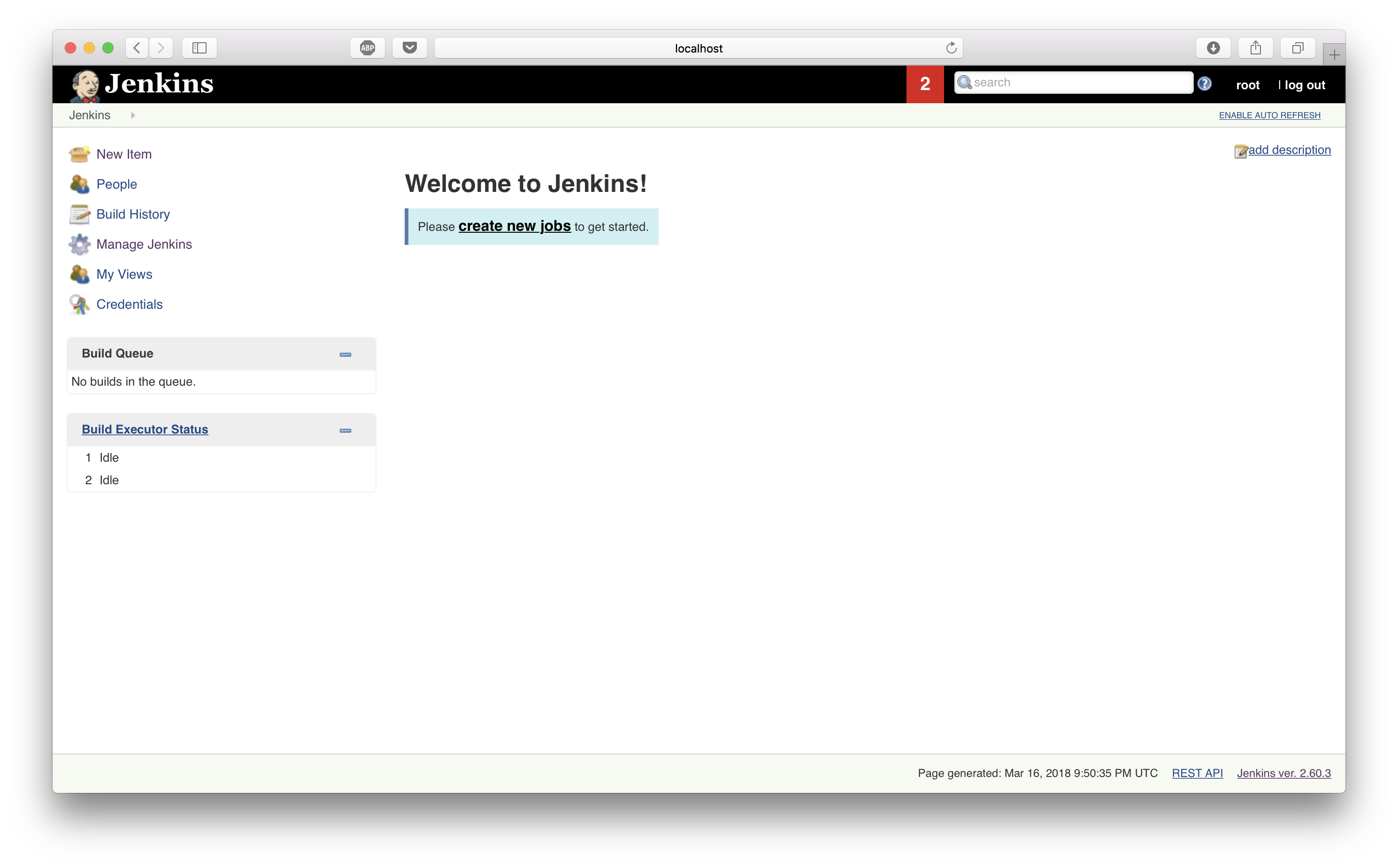Click the New Item box icon
Image resolution: width=1398 pixels, height=868 pixels.
click(79, 154)
